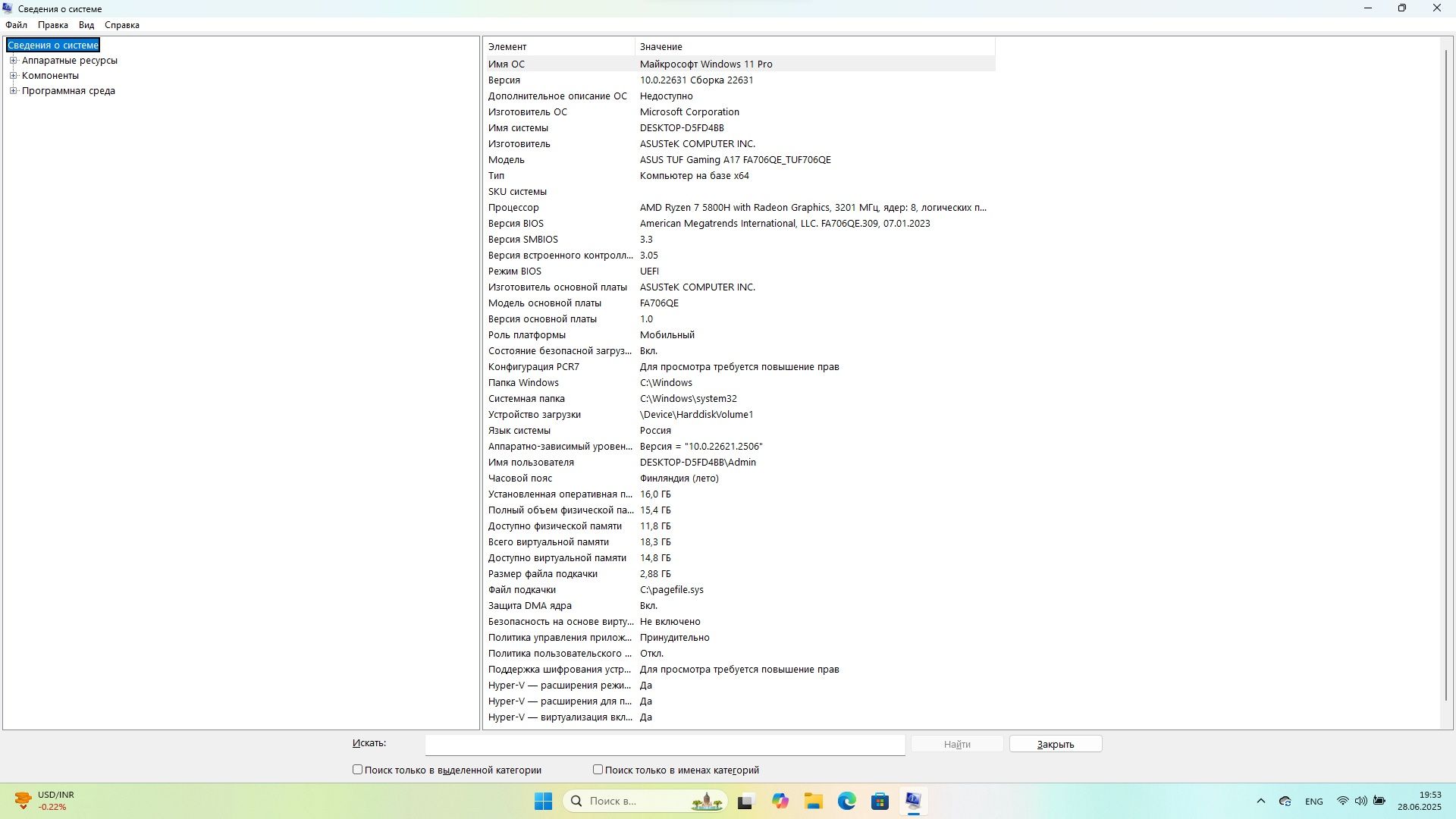Viewport: 1456px width, 819px height.
Task: Check battery status tray icon
Action: tap(1379, 801)
